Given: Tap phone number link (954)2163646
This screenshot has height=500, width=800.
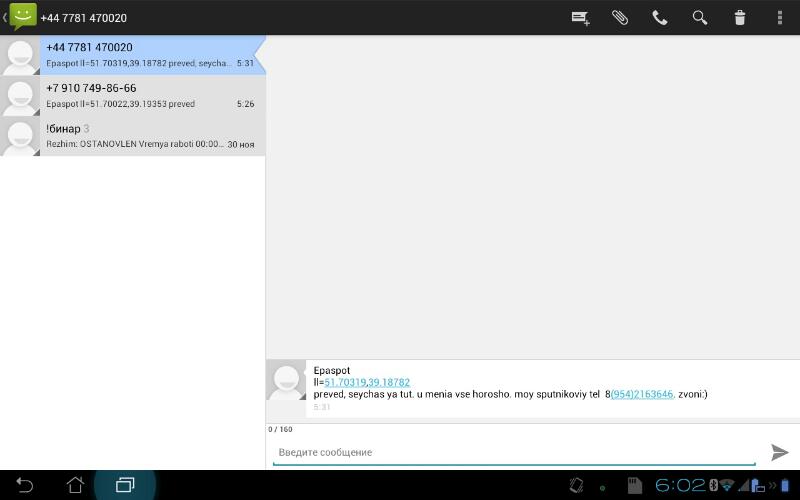Looking at the screenshot, I should (x=642, y=394).
